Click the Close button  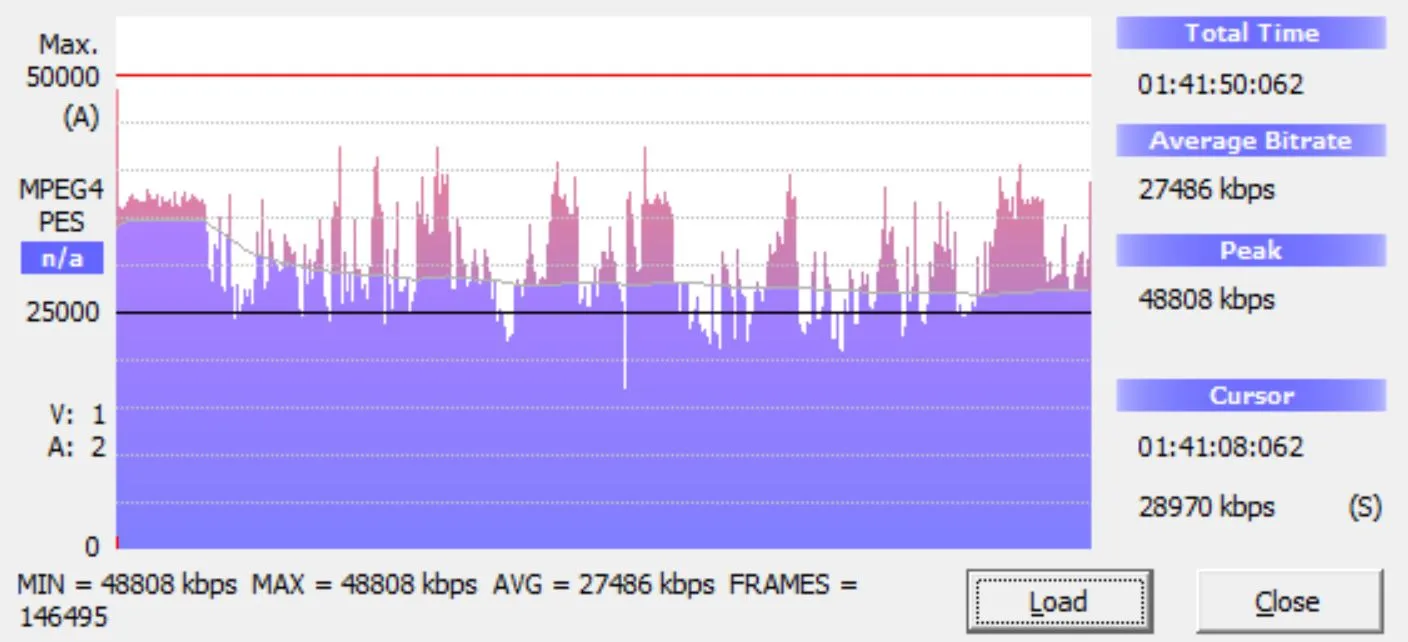[1288, 602]
